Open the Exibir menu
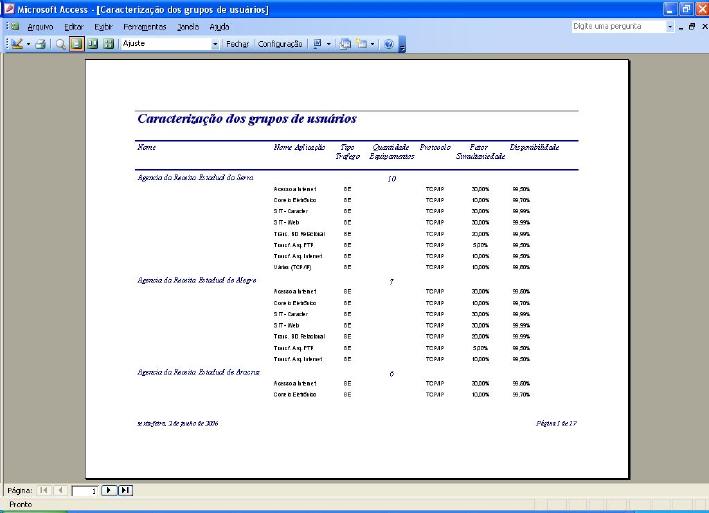 [103, 27]
